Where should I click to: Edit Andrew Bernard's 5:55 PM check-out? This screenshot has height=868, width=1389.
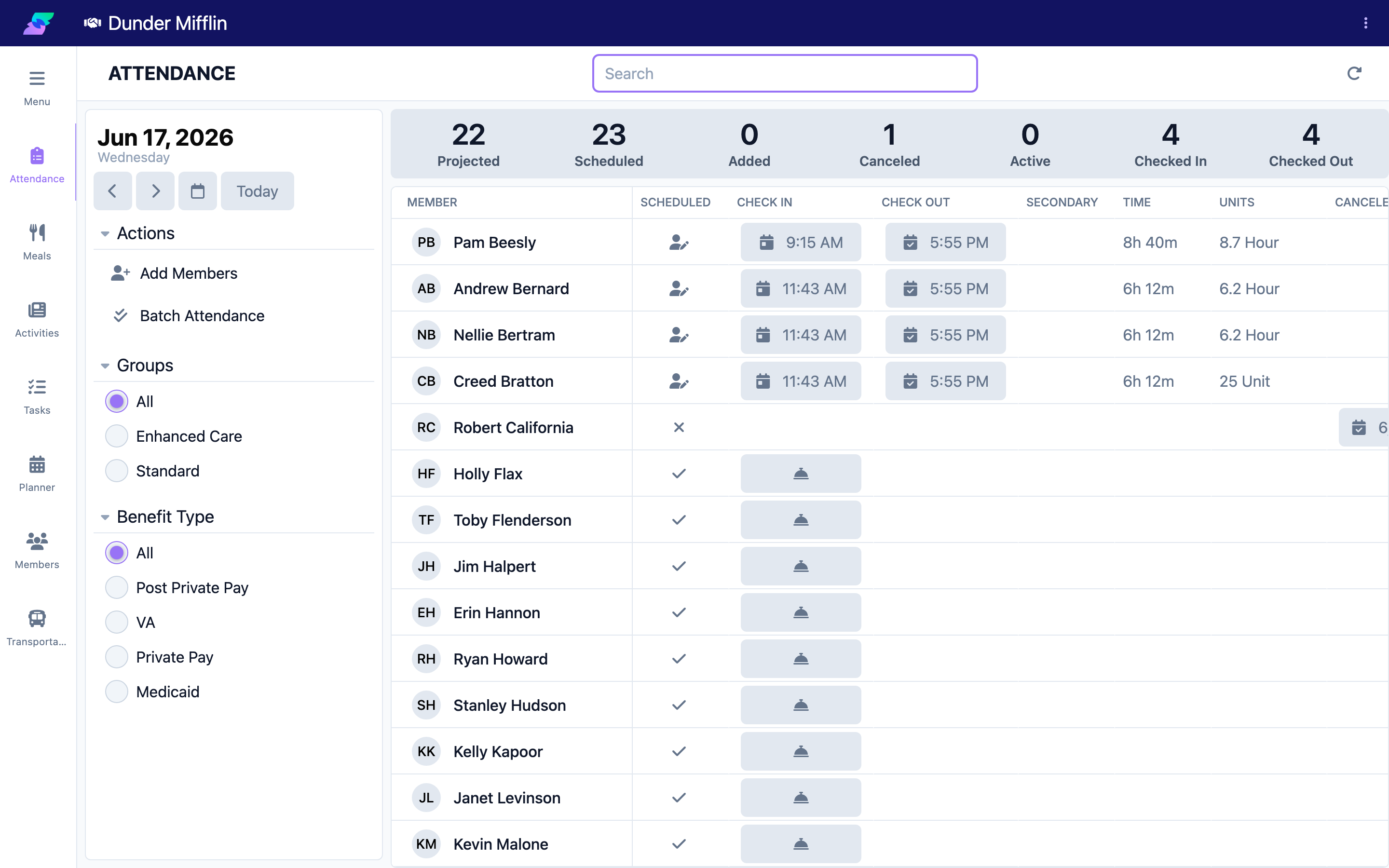(945, 289)
